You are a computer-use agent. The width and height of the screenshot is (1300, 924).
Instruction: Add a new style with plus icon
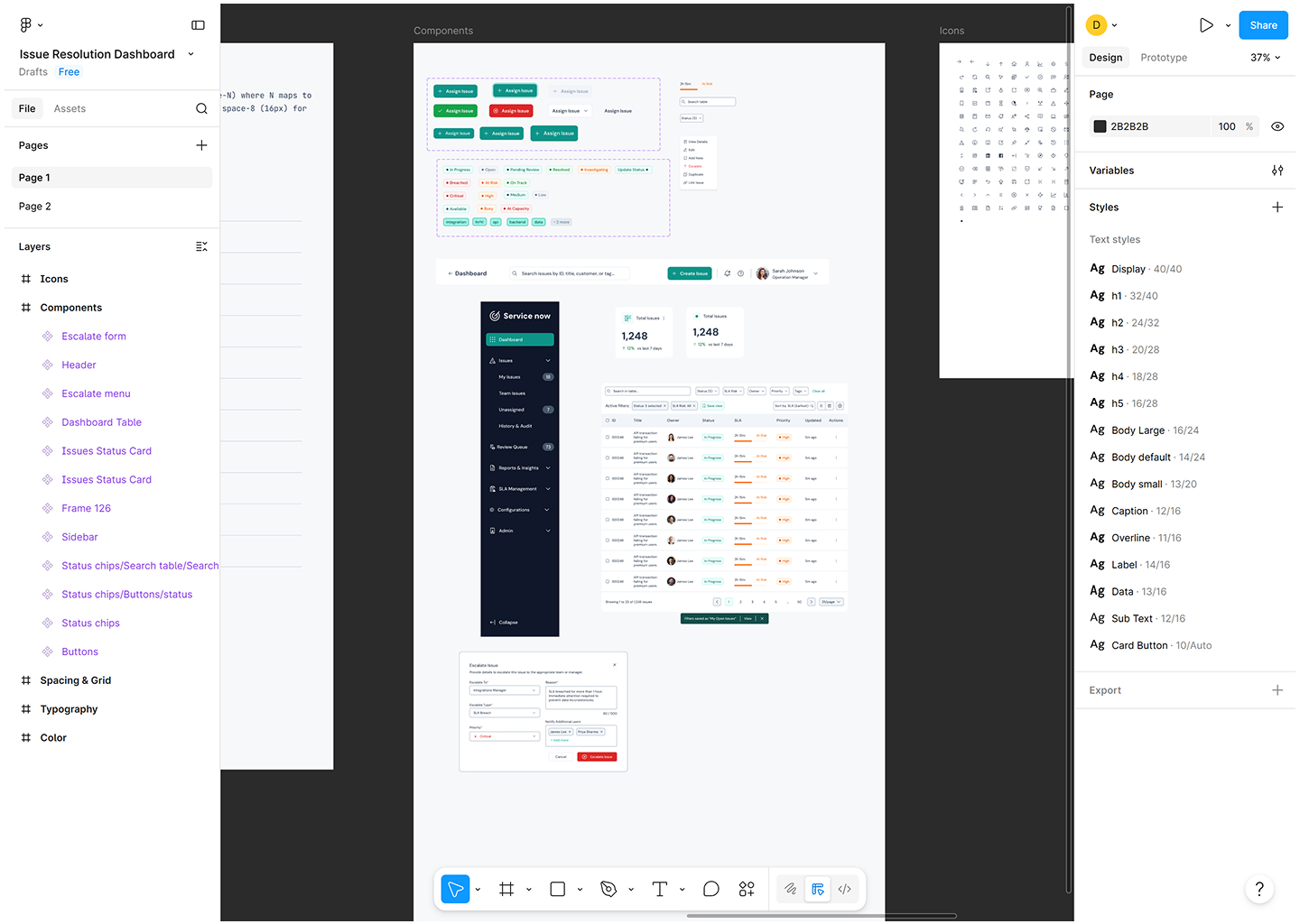coord(1277,208)
